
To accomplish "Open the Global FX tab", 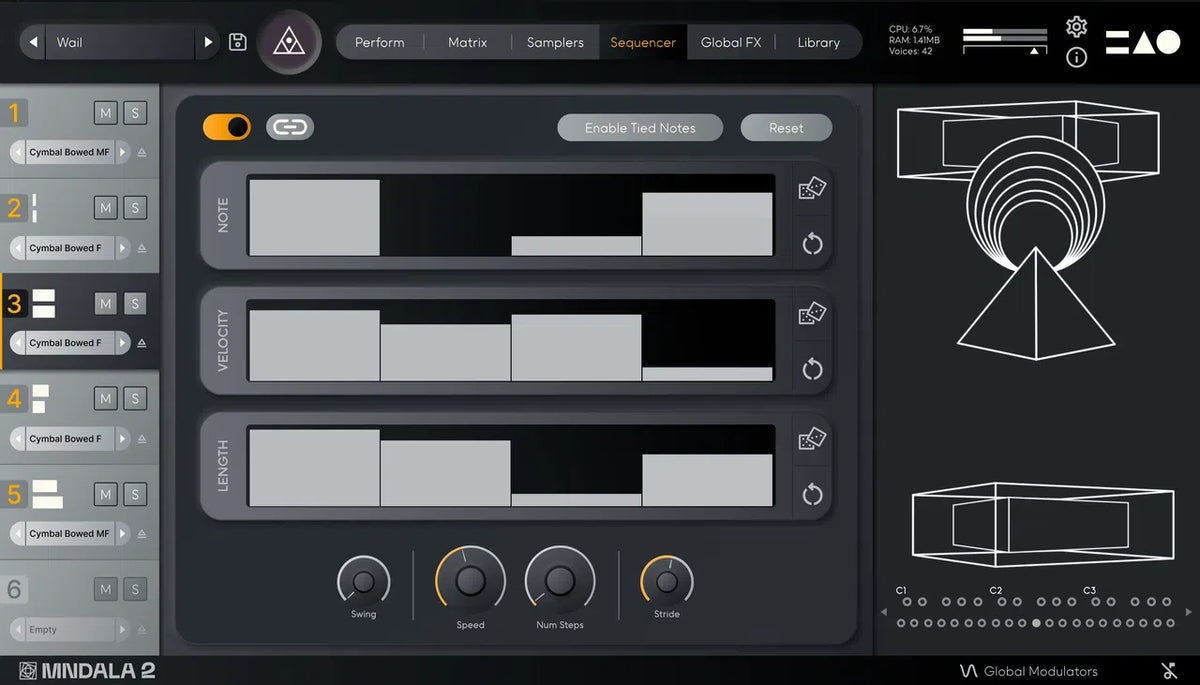I will tap(731, 42).
